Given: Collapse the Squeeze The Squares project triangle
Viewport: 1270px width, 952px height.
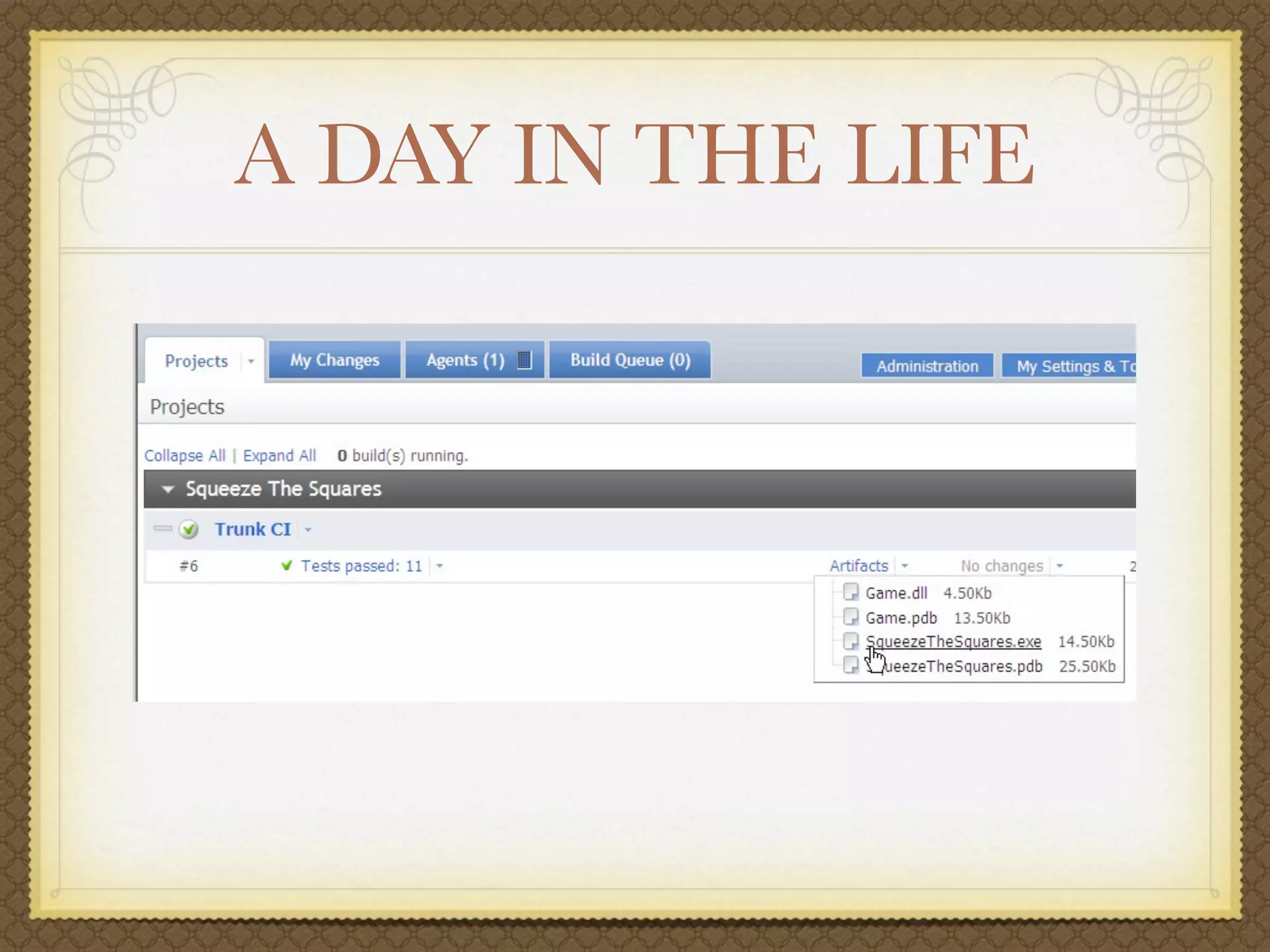Looking at the screenshot, I should coord(167,489).
